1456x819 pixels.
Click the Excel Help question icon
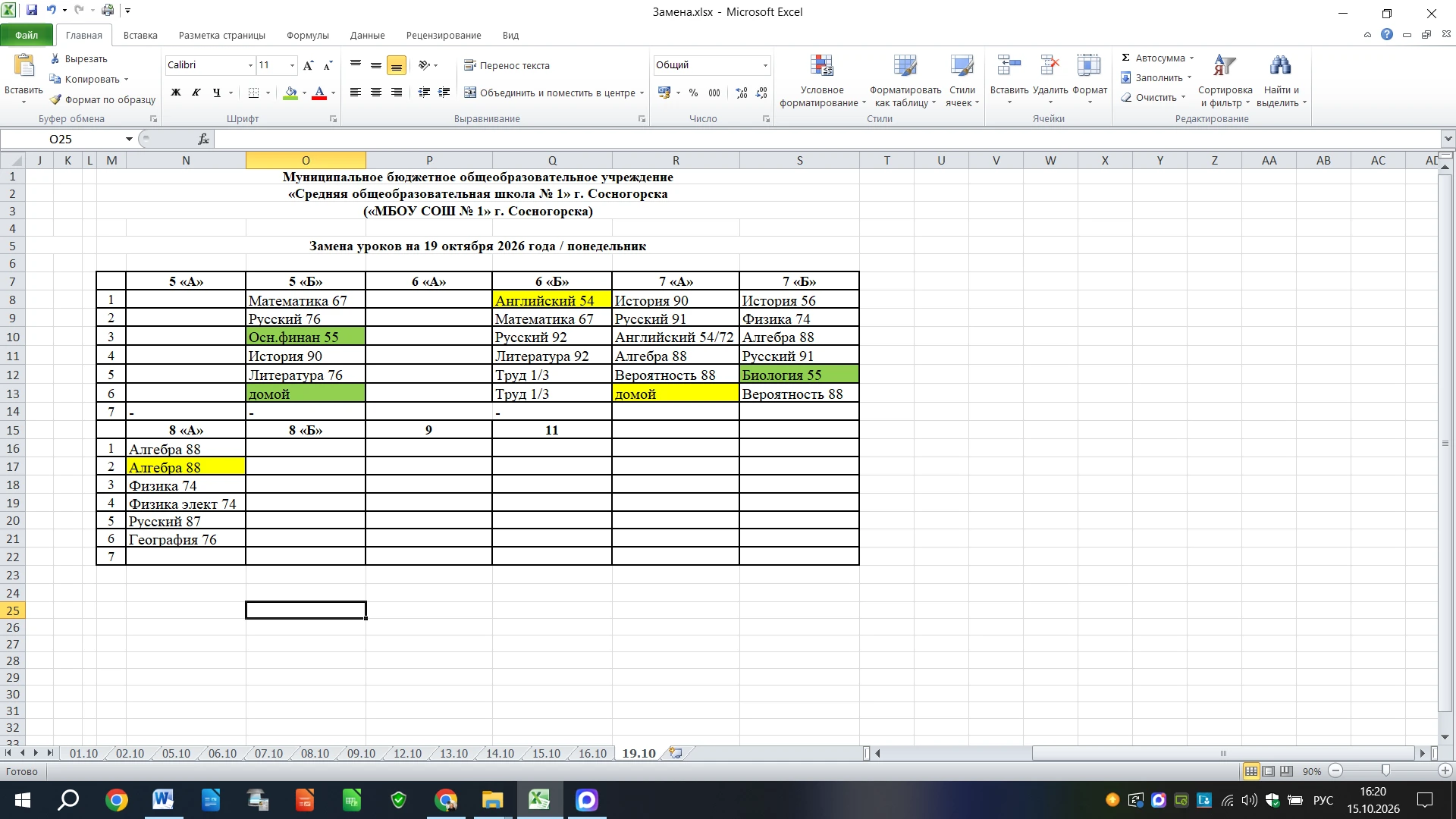coord(1386,35)
